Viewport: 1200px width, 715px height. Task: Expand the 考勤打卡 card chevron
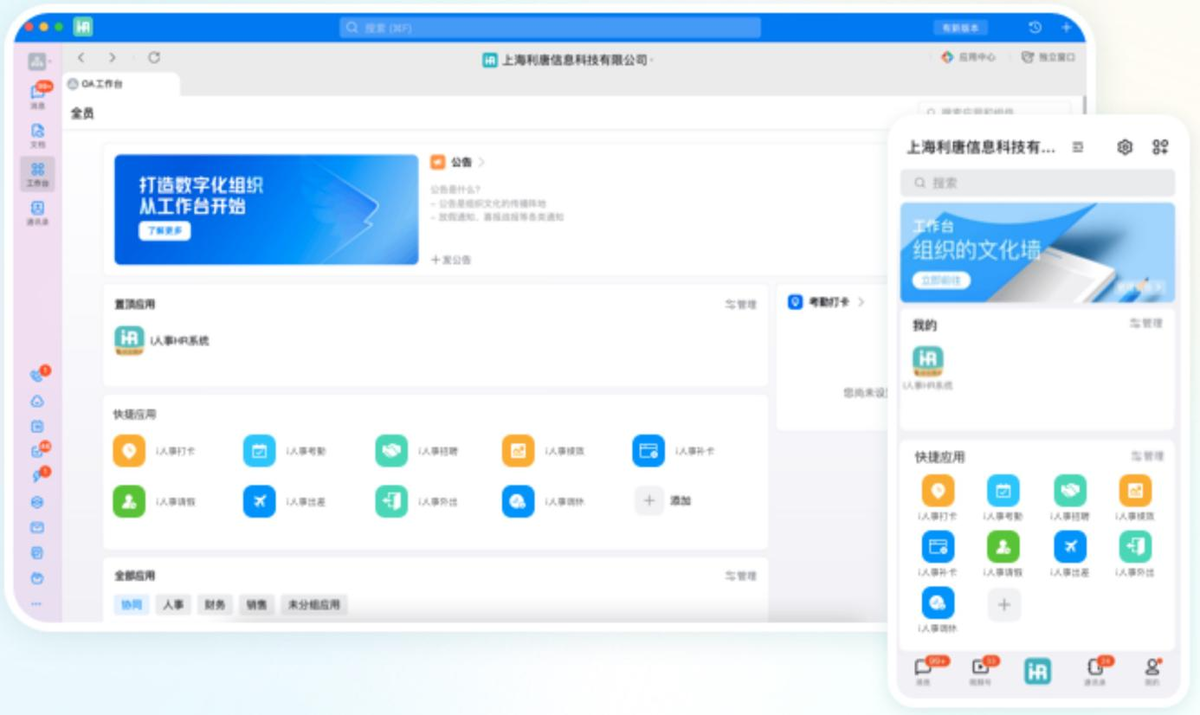click(x=861, y=302)
